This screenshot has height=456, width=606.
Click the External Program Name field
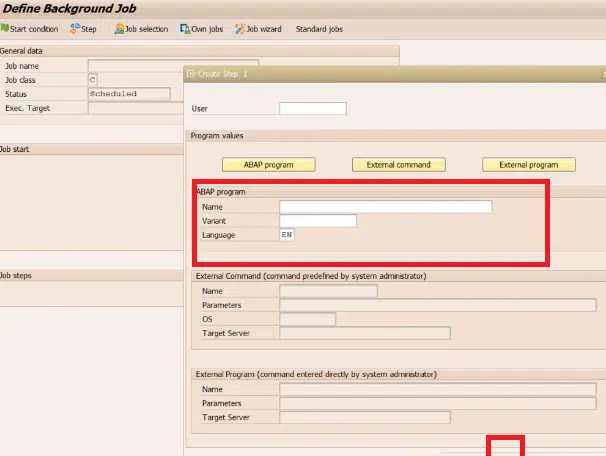coord(438,389)
